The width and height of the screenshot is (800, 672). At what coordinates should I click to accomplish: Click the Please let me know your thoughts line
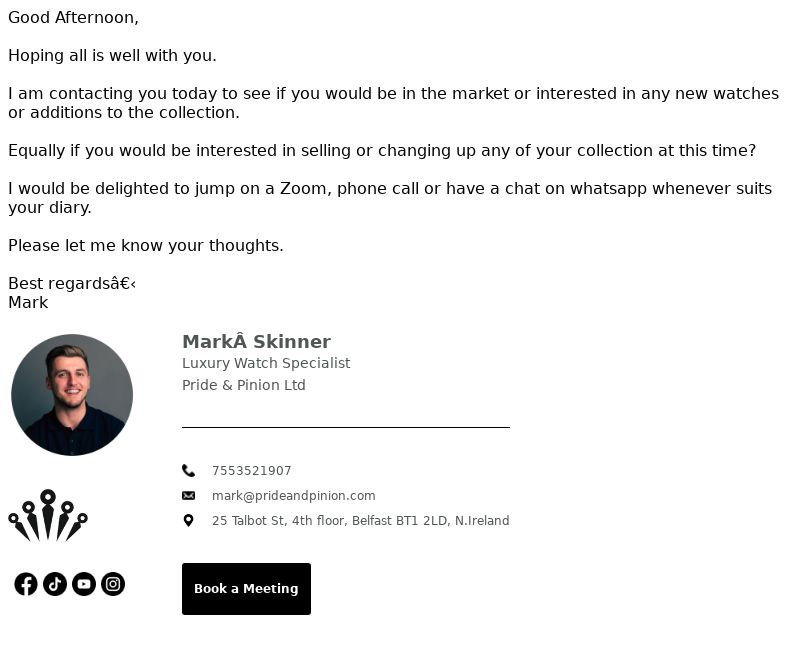[145, 245]
